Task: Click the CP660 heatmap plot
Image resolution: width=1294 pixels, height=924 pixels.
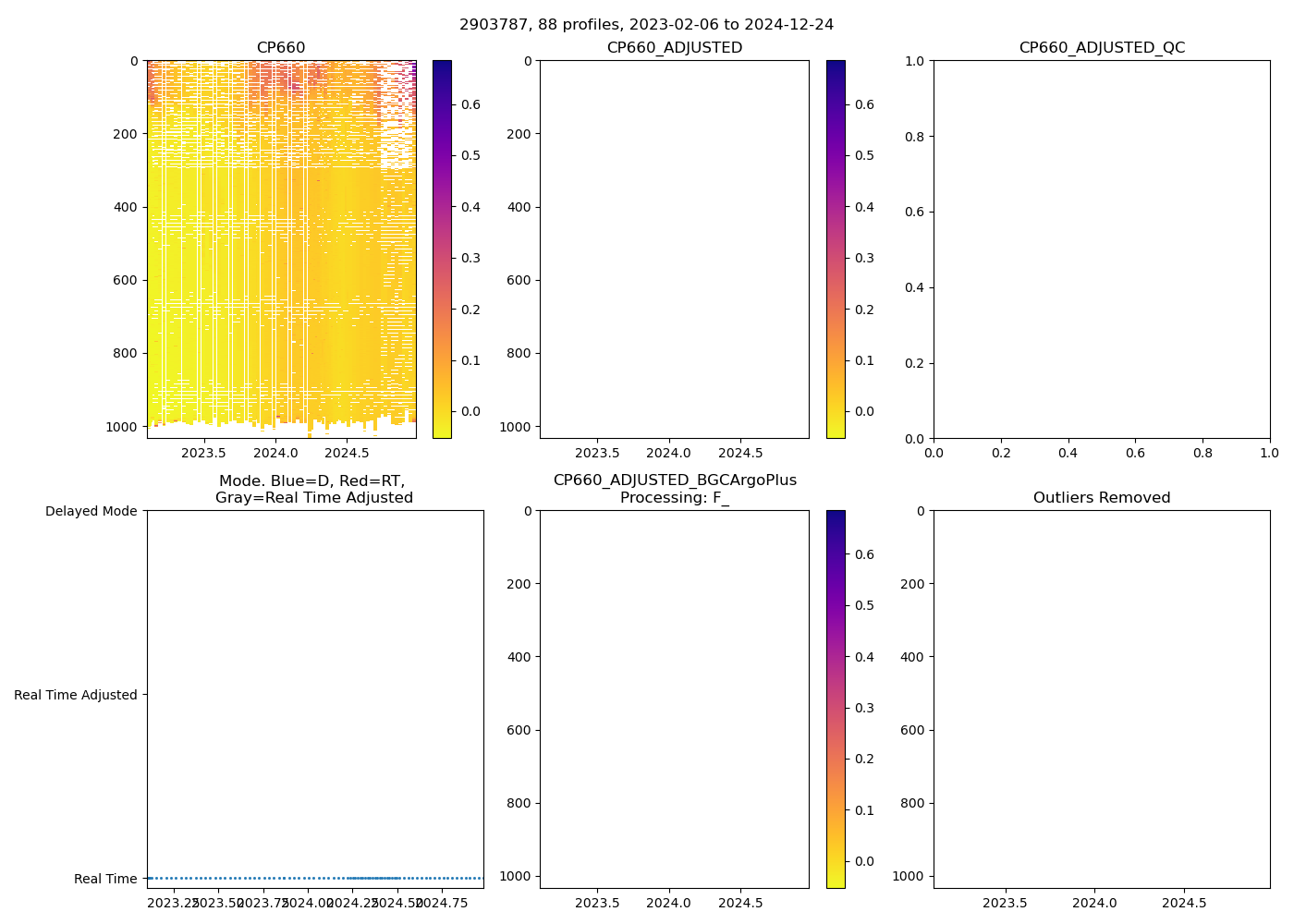Action: [281, 249]
